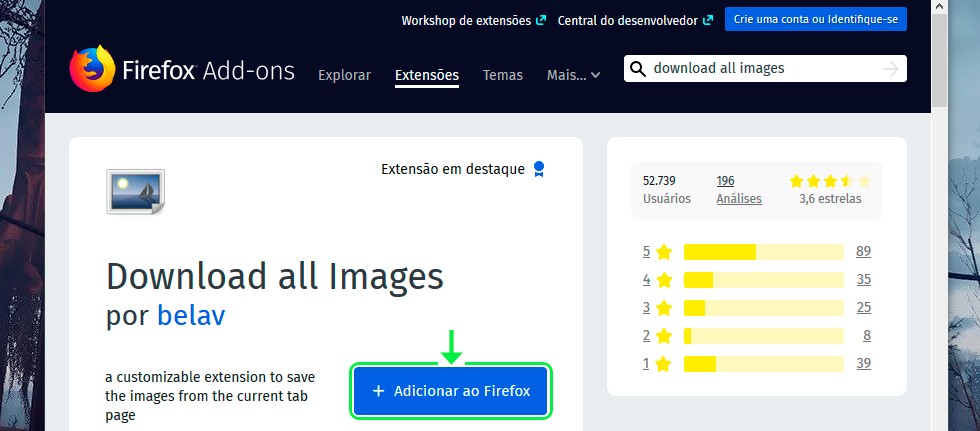Switch to the Temas tab

pos(502,75)
